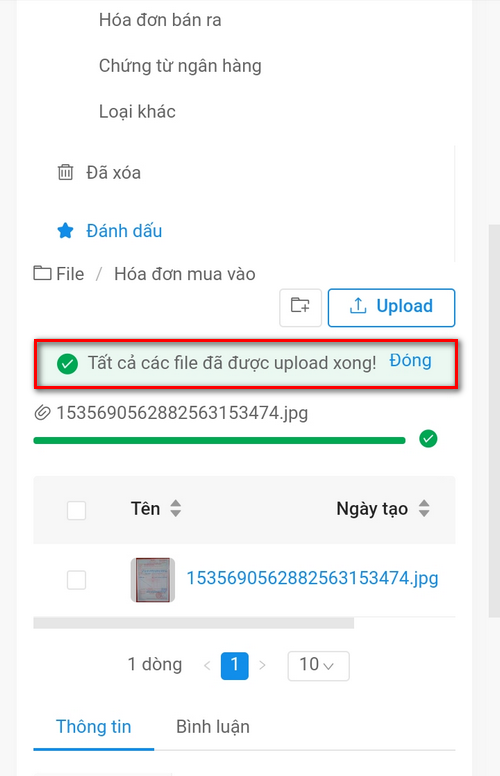Click the green upload progress bar

point(219,440)
